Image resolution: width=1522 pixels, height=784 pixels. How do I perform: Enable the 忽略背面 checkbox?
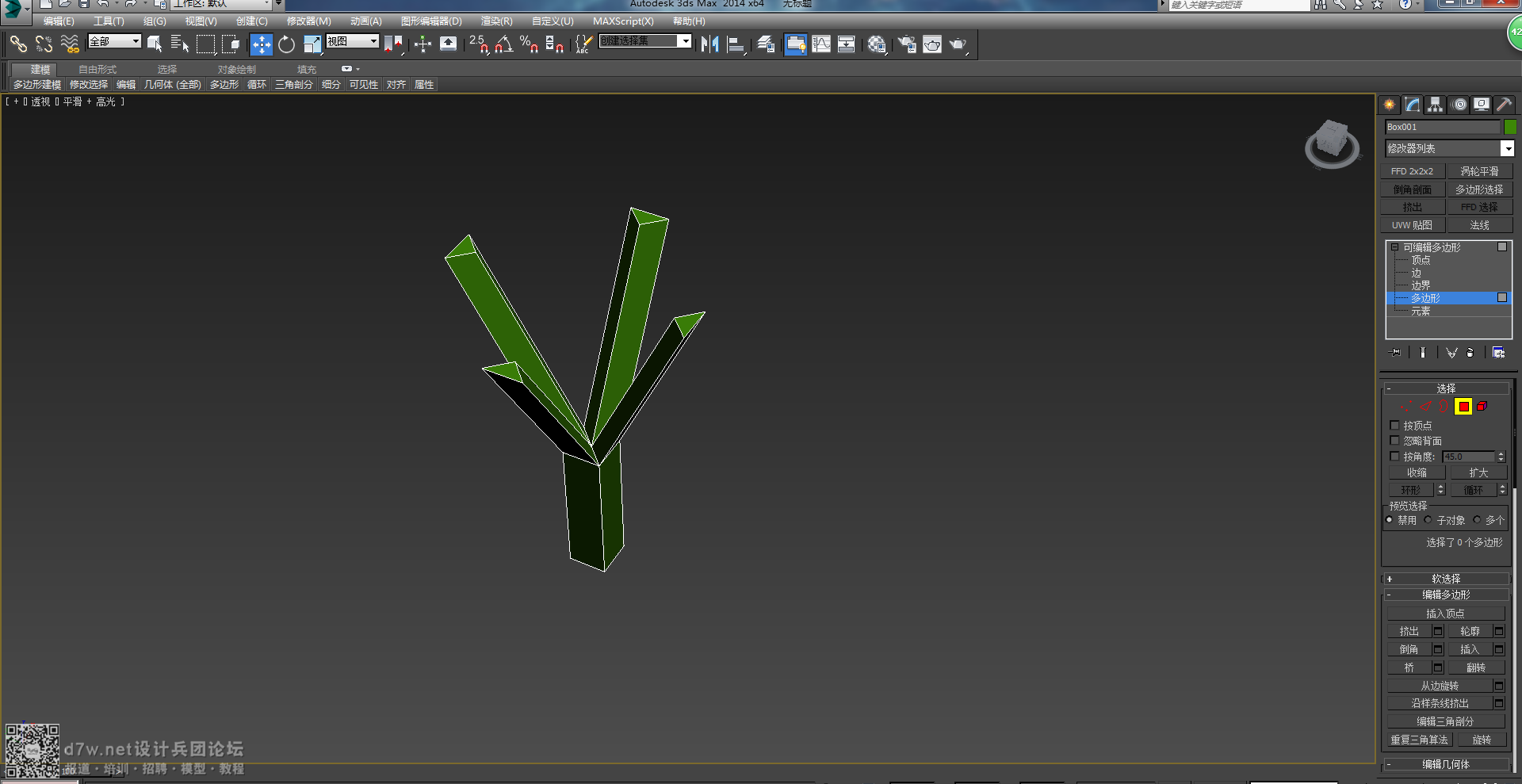point(1394,441)
